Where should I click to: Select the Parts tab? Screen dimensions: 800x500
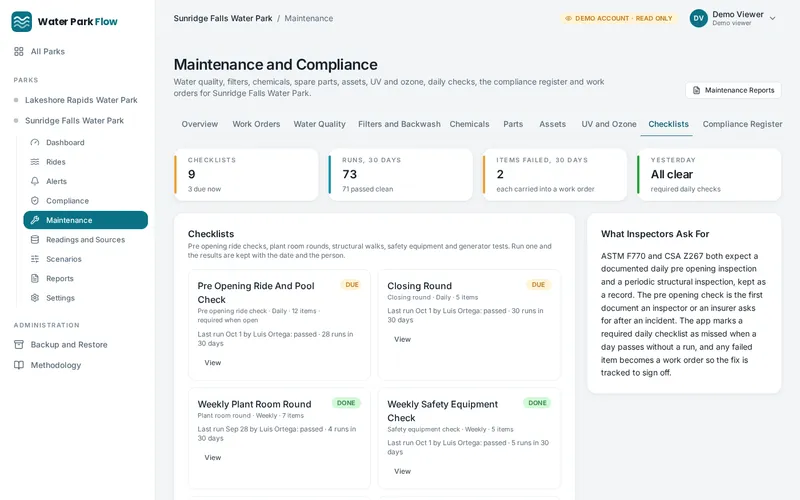pos(513,124)
